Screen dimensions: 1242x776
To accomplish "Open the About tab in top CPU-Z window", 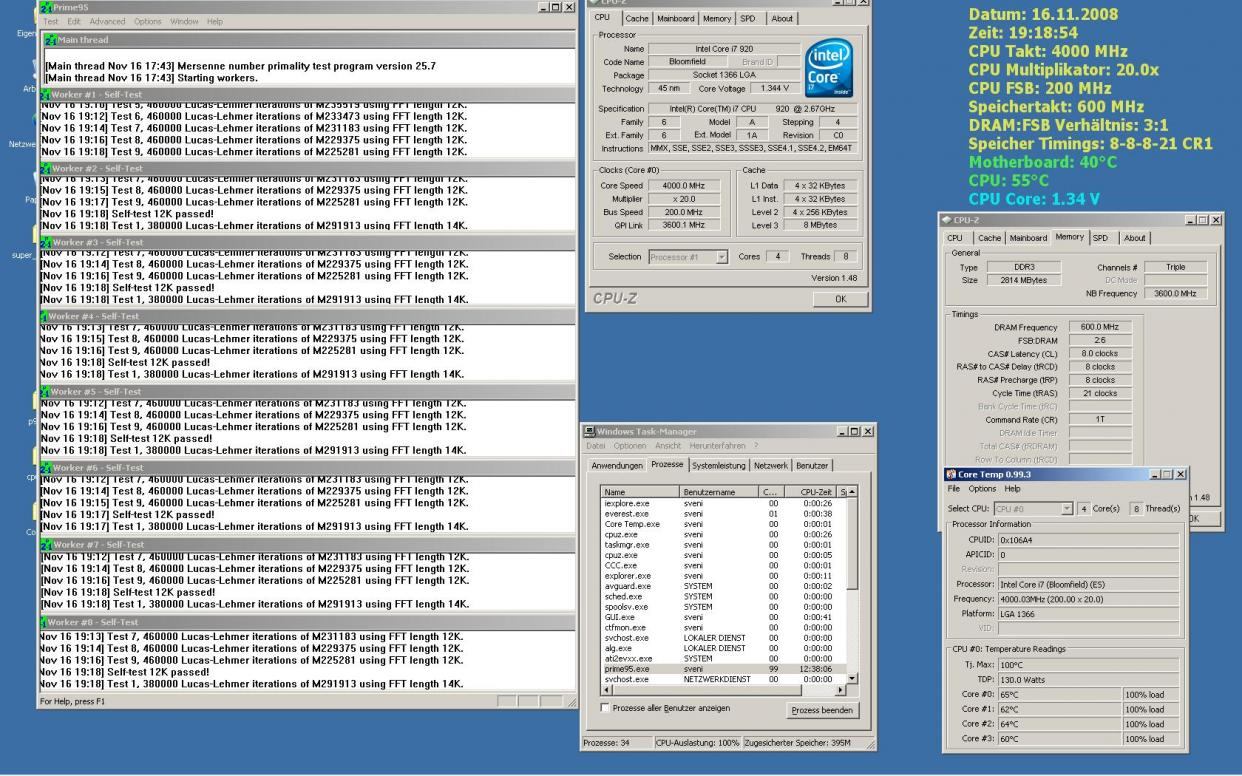I will tap(781, 18).
